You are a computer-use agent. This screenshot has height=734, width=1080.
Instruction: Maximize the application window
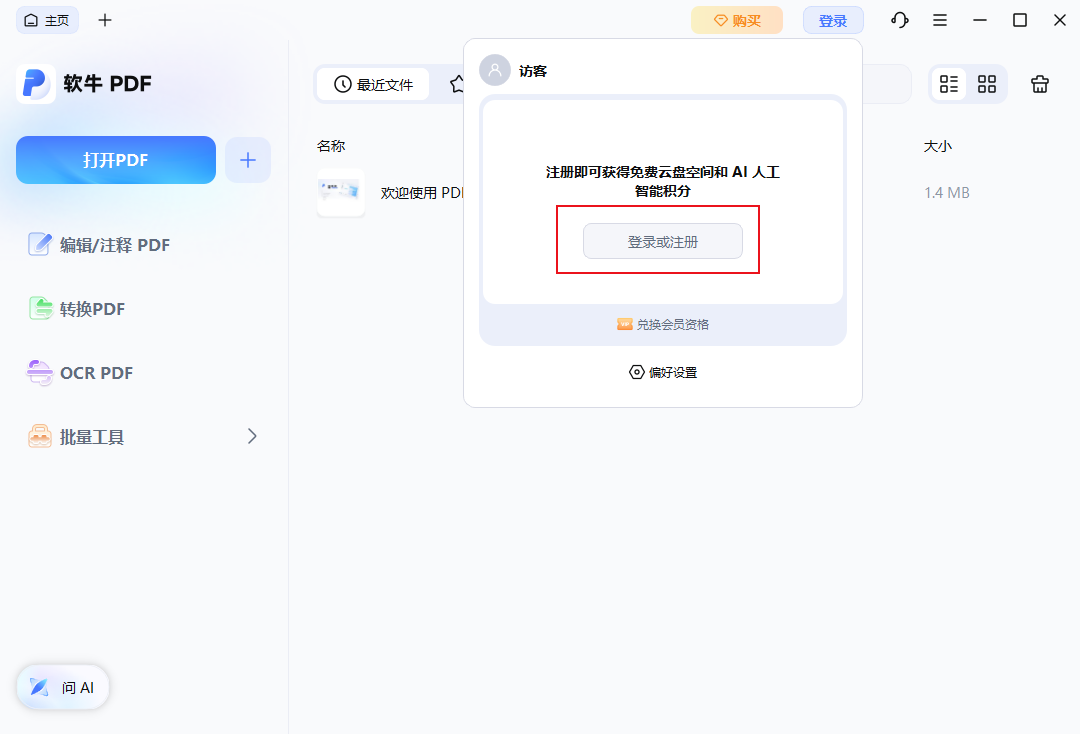click(1019, 20)
